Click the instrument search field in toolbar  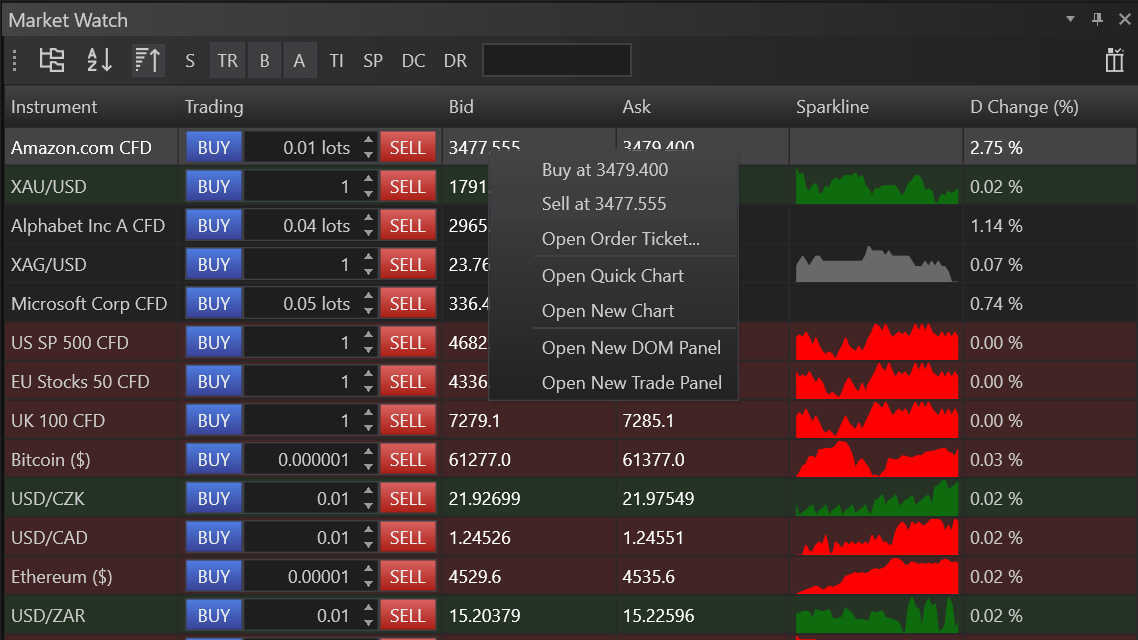click(557, 60)
